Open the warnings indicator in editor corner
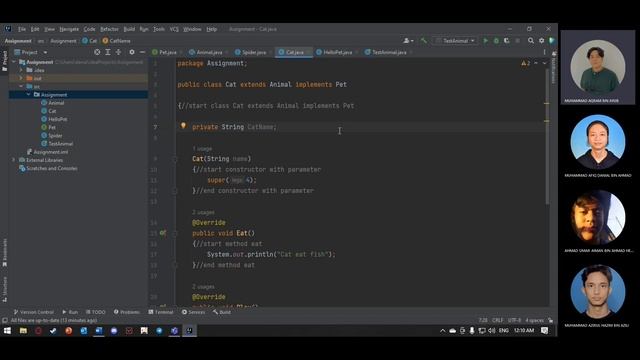This screenshot has height=360, width=640. click(525, 63)
